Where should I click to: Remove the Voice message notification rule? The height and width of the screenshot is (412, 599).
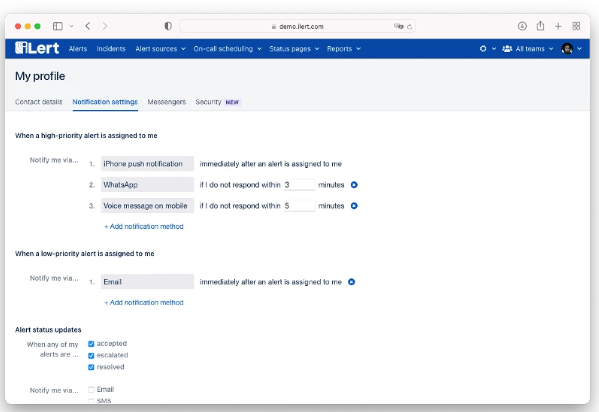(x=354, y=206)
